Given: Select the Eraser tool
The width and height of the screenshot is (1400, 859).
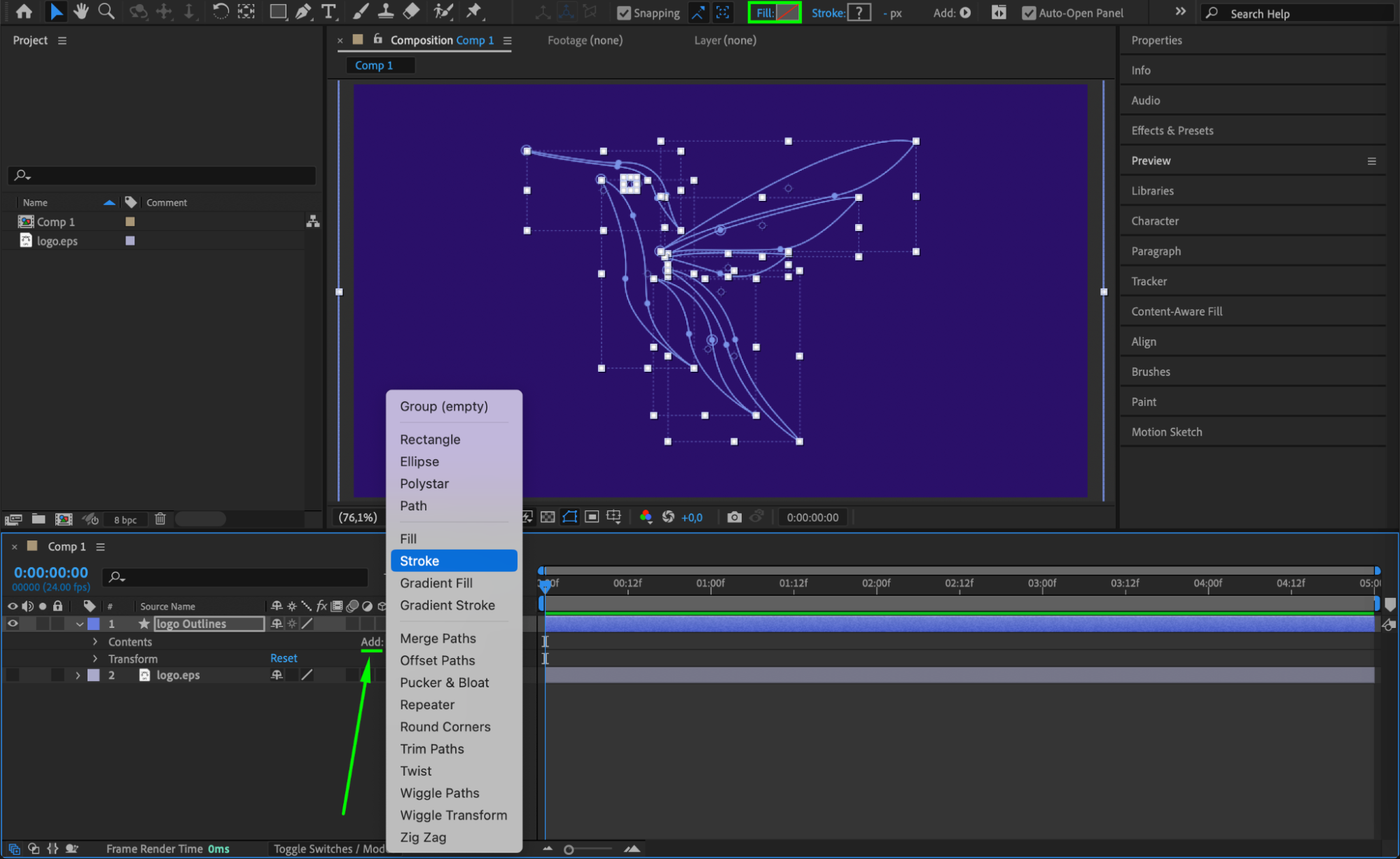Looking at the screenshot, I should tap(412, 11).
